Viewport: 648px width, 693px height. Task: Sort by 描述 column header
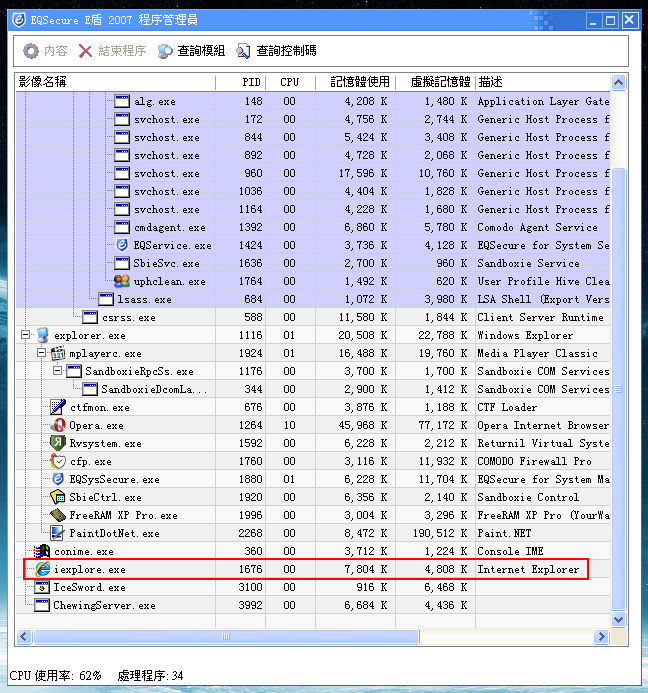543,82
